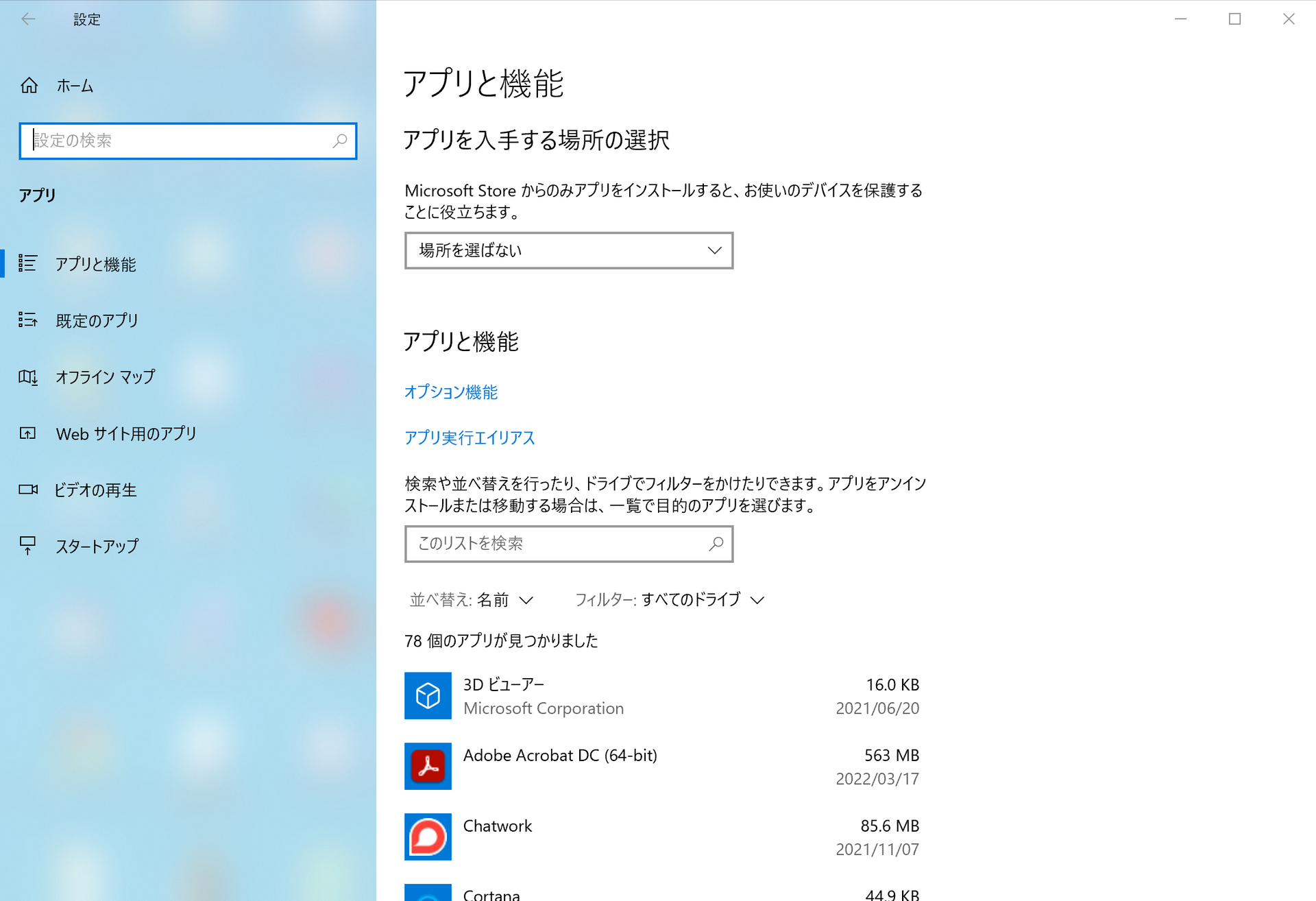The height and width of the screenshot is (901, 1316).
Task: Click the search icon in the app list box
Action: point(716,544)
